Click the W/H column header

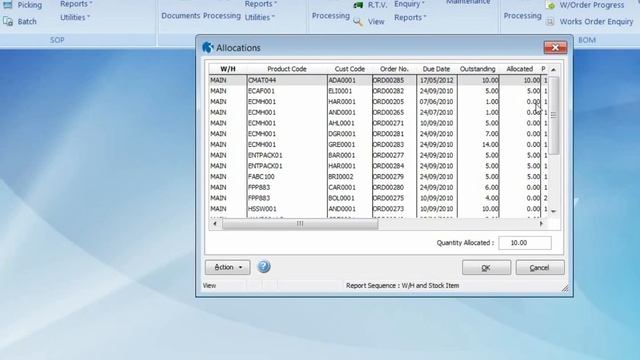(228, 69)
